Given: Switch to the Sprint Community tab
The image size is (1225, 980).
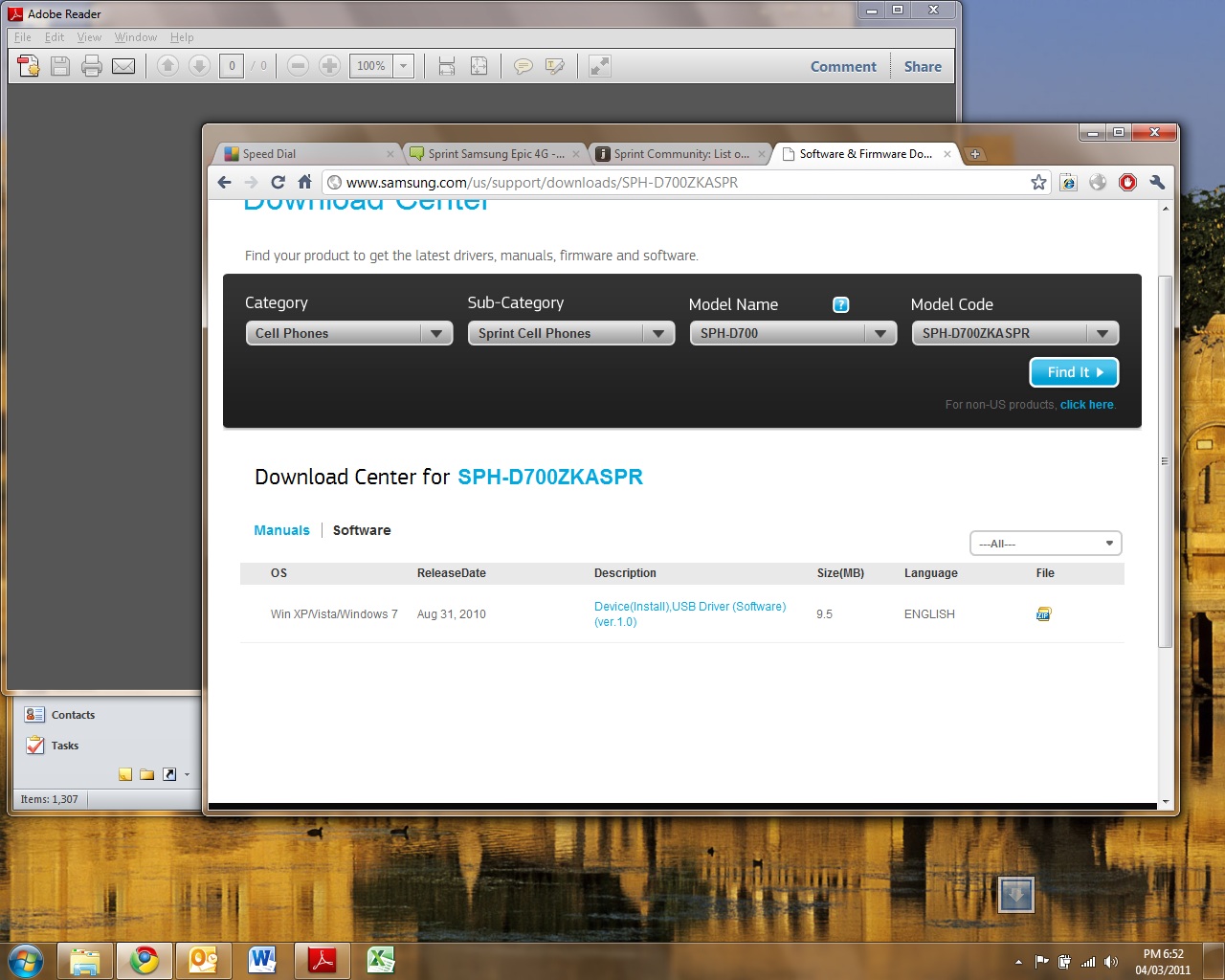Looking at the screenshot, I should tap(680, 154).
